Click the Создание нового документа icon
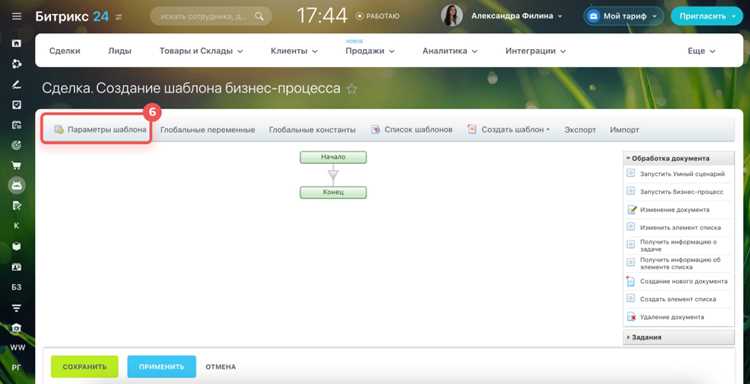The width and height of the screenshot is (750, 384). pos(631,281)
